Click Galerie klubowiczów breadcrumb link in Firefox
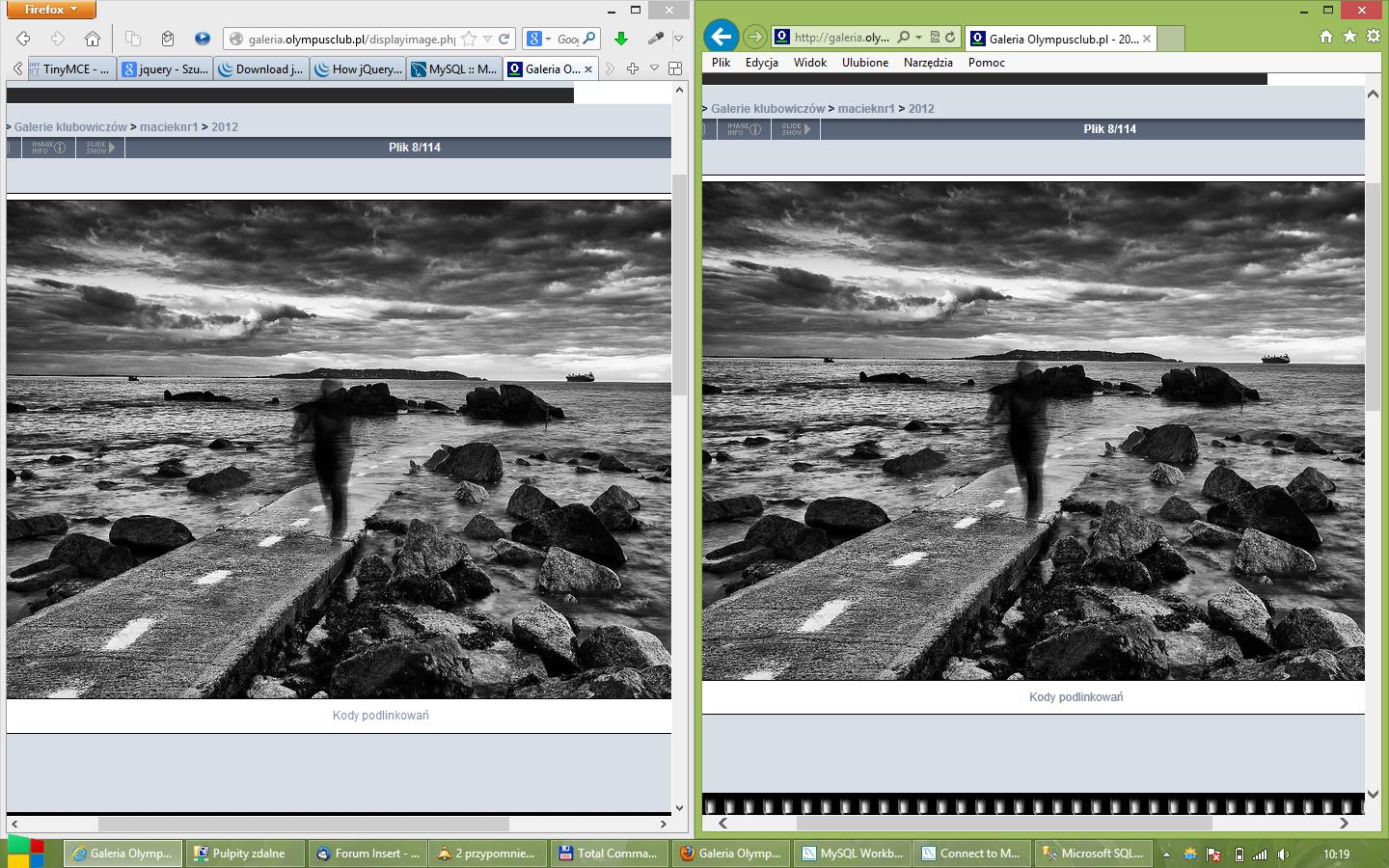 click(70, 126)
